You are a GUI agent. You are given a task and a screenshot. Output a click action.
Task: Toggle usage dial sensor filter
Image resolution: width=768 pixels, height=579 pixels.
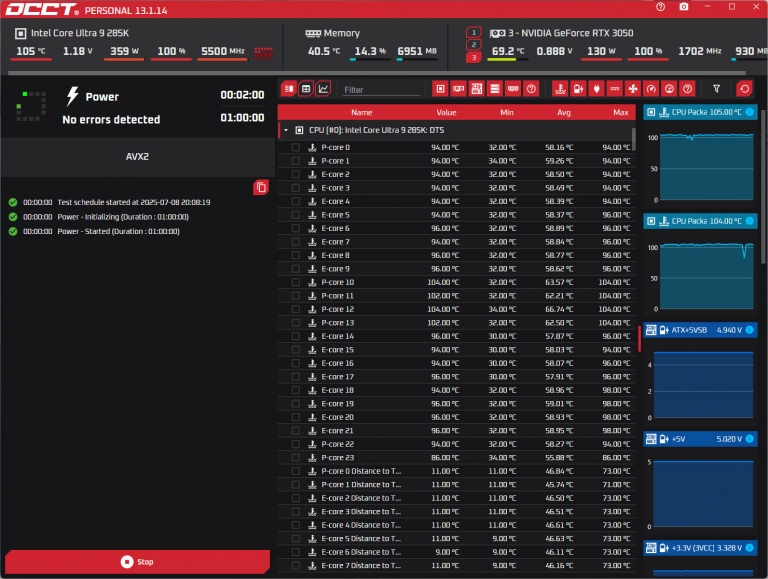pyautogui.click(x=669, y=89)
